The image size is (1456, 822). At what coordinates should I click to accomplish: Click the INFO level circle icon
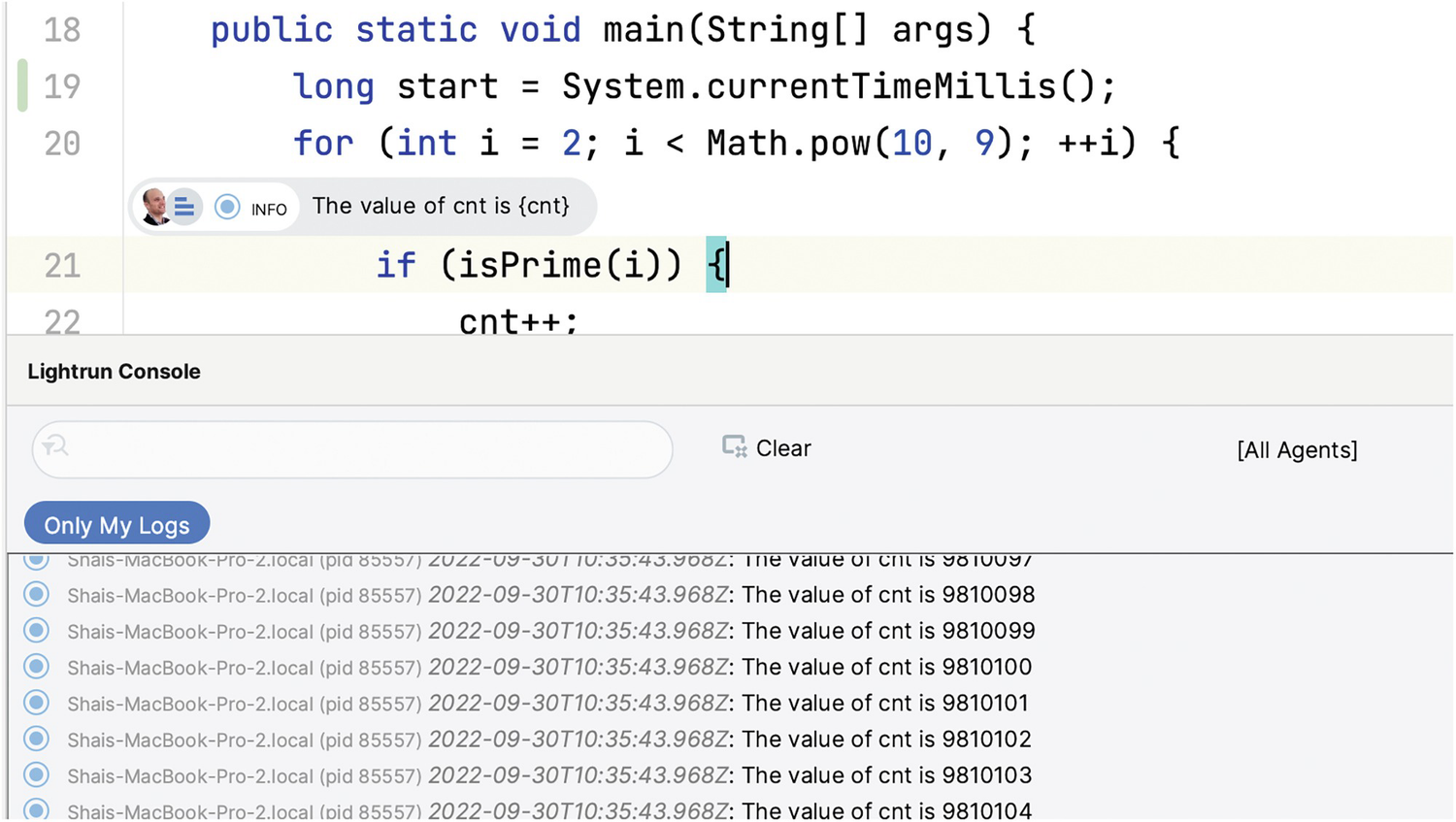[227, 207]
